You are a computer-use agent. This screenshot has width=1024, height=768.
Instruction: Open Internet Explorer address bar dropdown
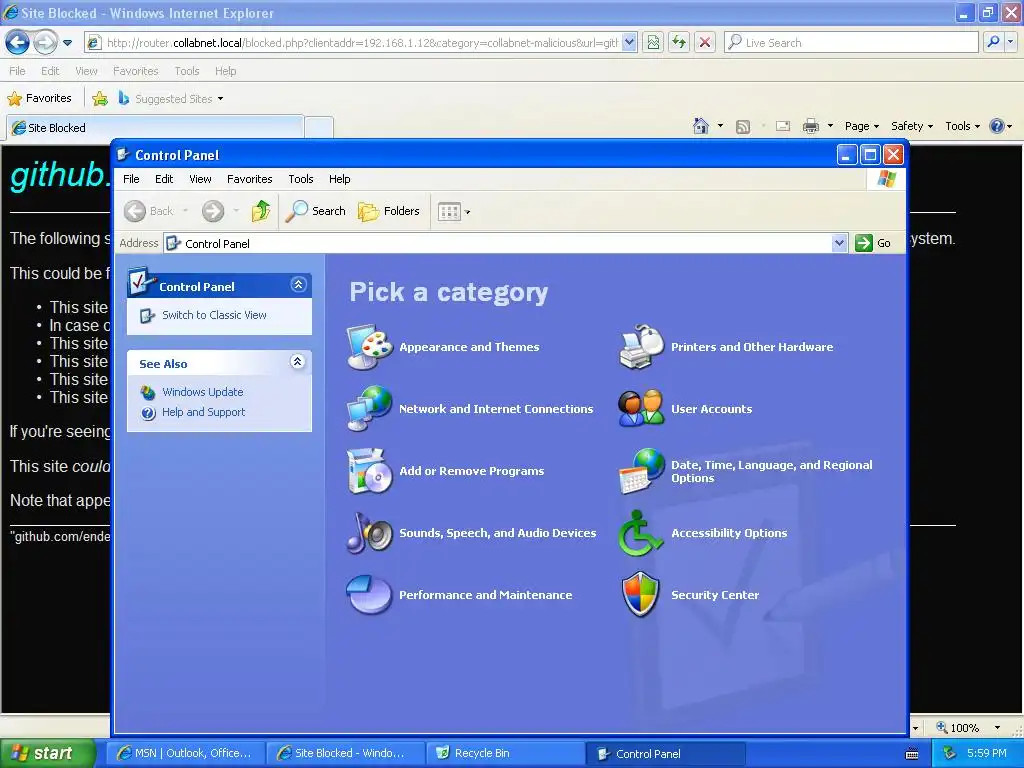tap(629, 43)
